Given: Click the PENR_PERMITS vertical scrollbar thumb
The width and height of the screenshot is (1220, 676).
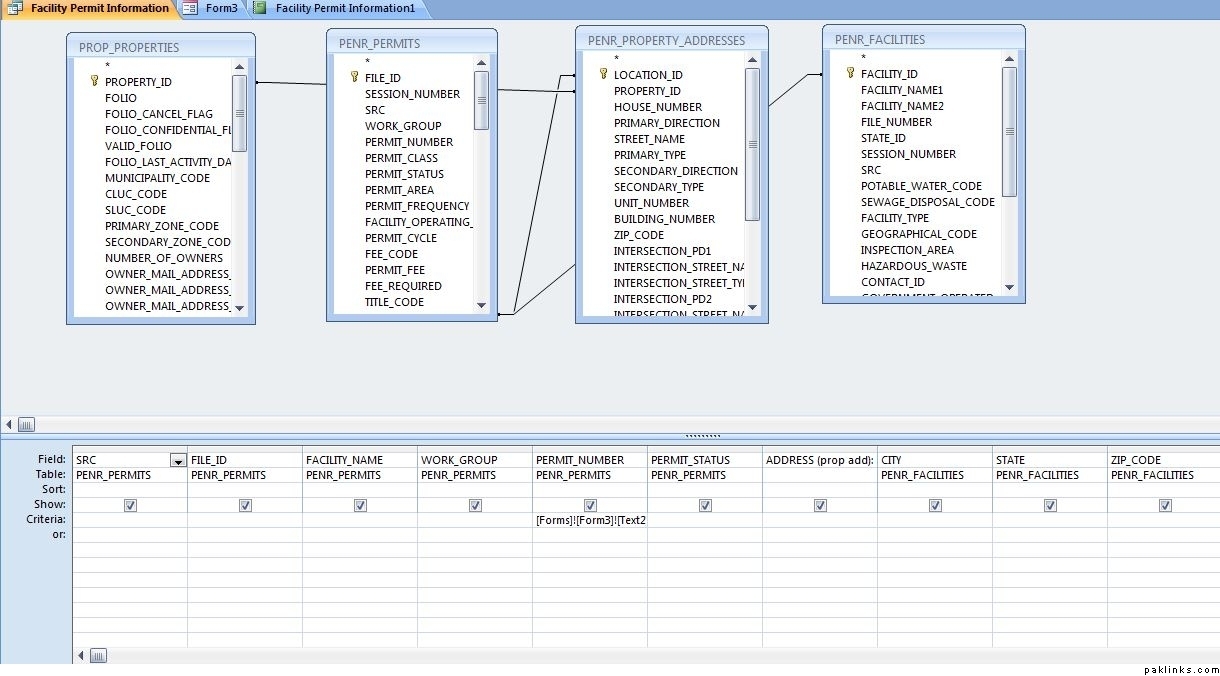Looking at the screenshot, I should [x=481, y=99].
